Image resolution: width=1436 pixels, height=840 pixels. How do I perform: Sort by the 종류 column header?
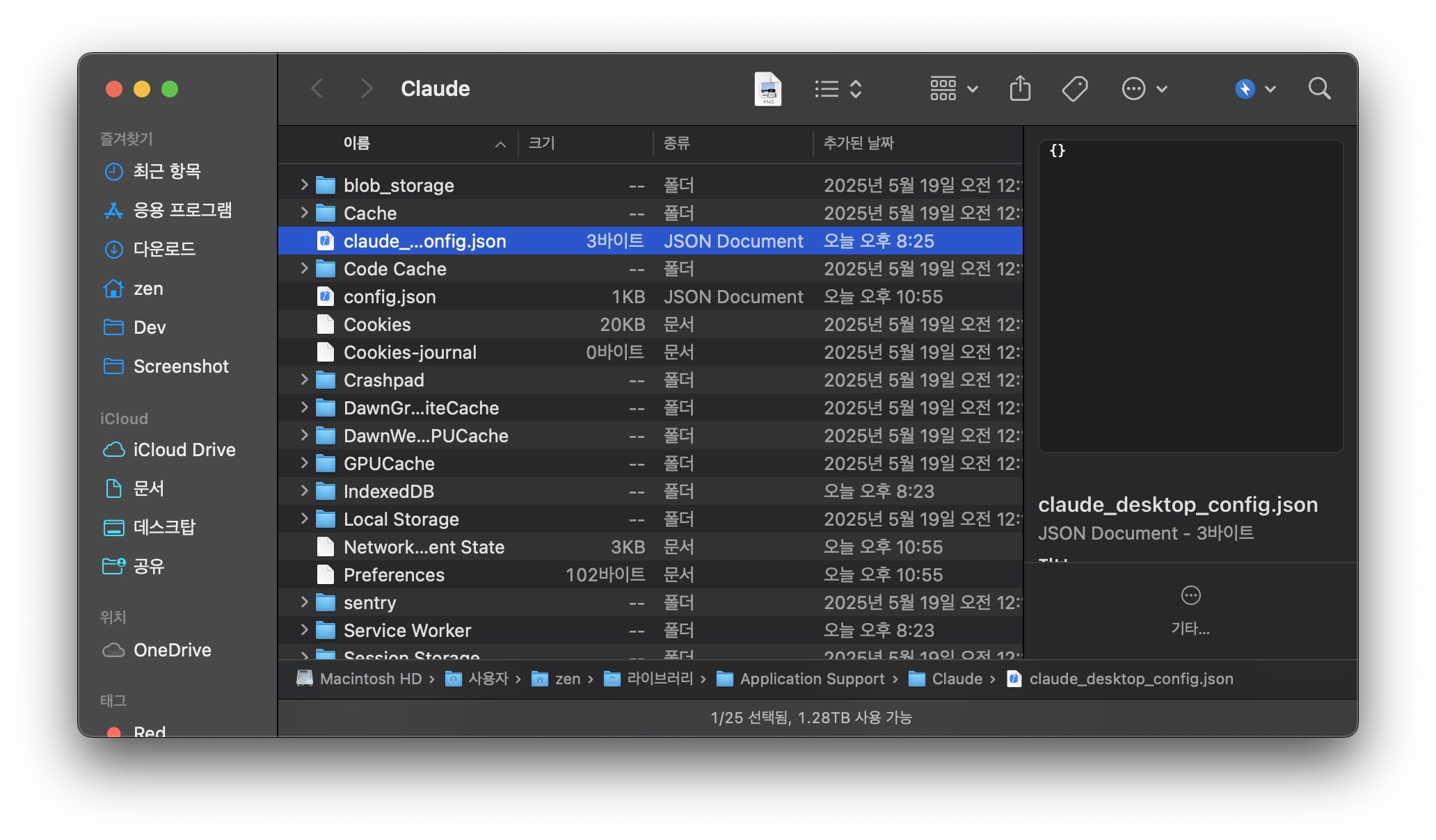coord(676,143)
